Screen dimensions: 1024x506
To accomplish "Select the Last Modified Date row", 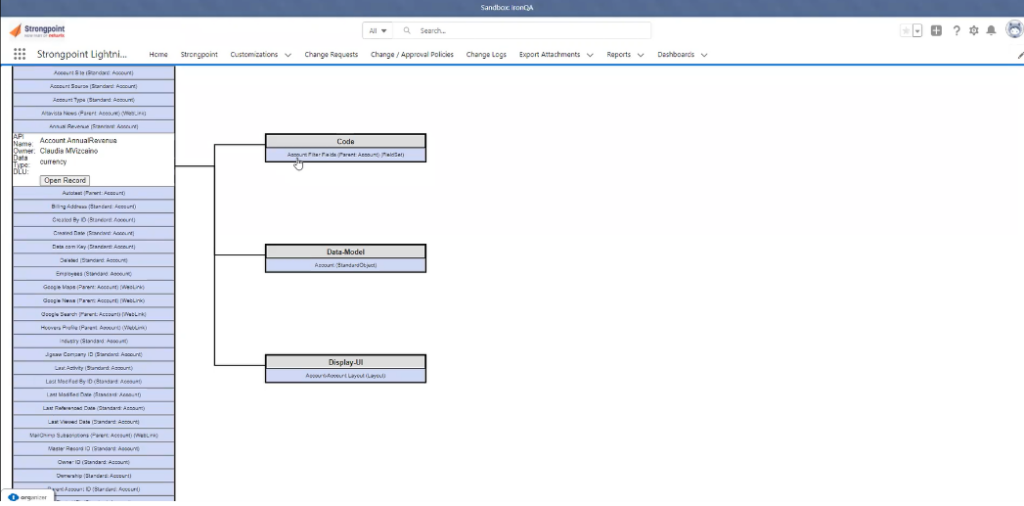I will tap(93, 395).
